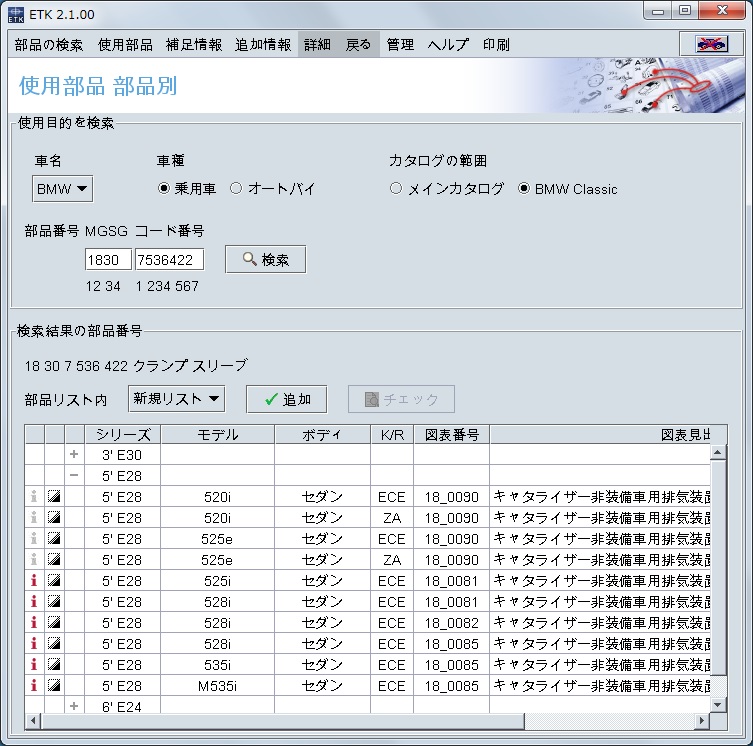Select the オートバイ radio button
Viewport: 753px width, 746px height.
pos(236,188)
